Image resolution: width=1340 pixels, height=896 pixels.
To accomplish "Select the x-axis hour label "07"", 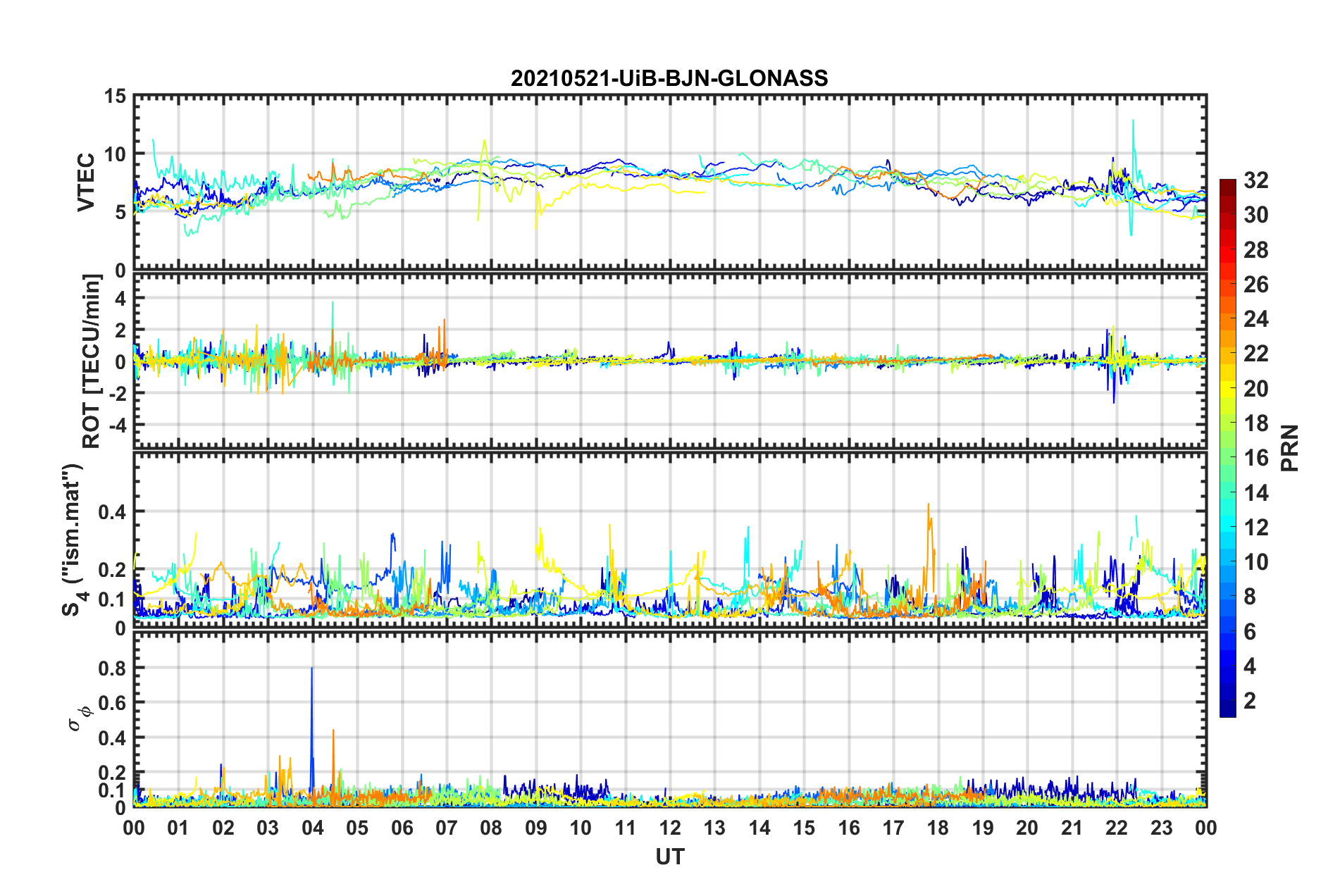I will click(447, 828).
